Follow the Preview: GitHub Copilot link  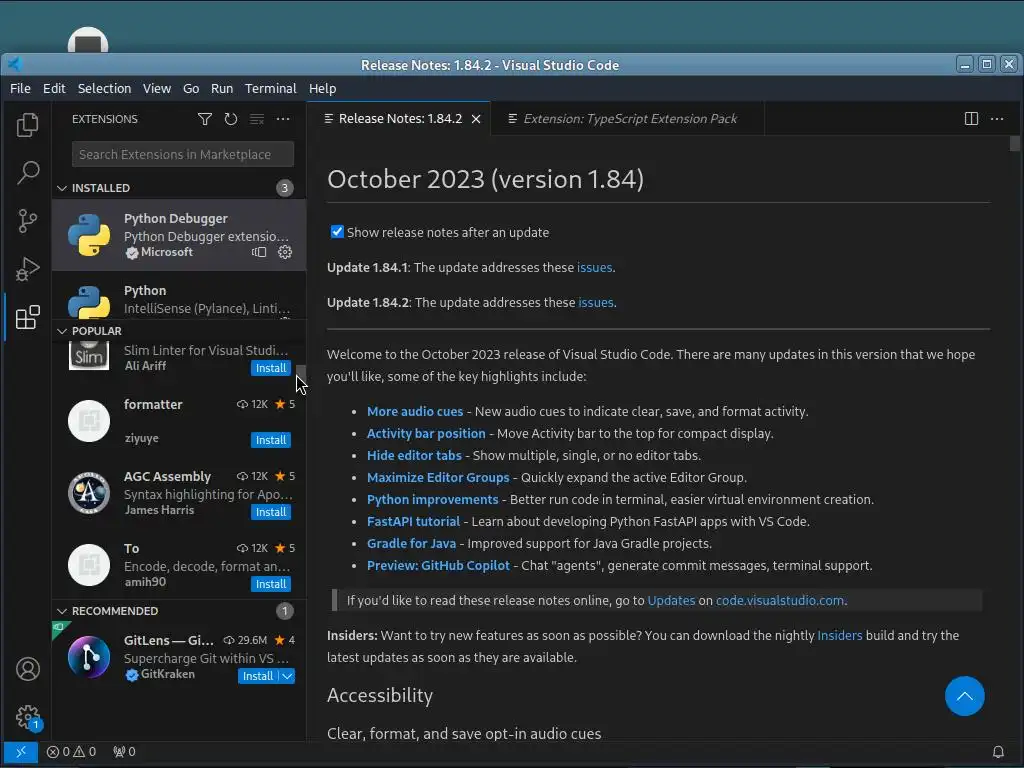[x=438, y=566]
